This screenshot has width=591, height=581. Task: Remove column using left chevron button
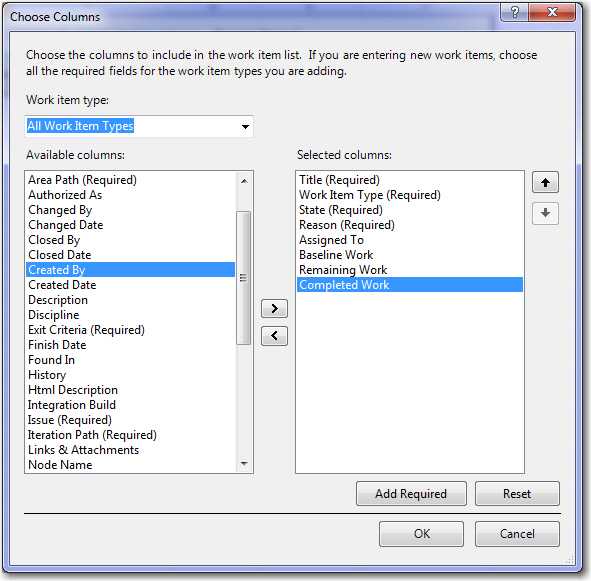[274, 336]
